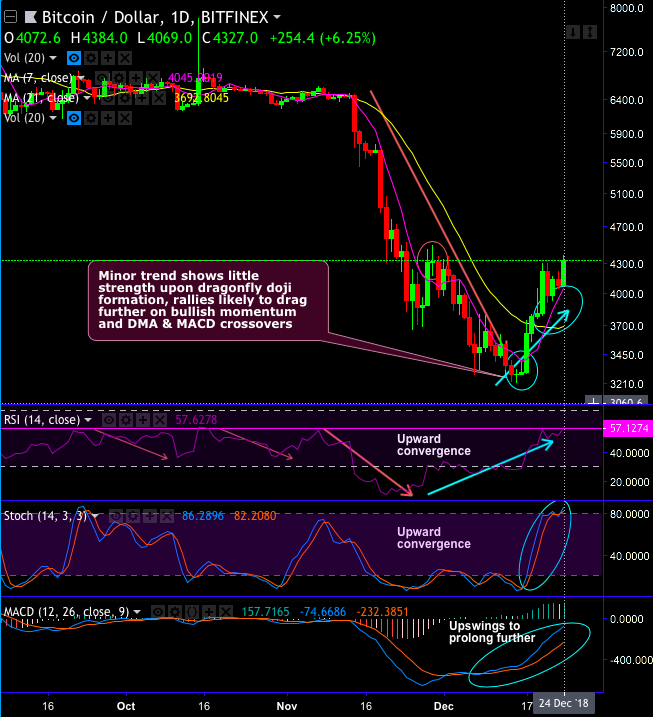Open dropdown of Vol (20) below MA (21, close)
653x717 pixels.
coord(53,118)
